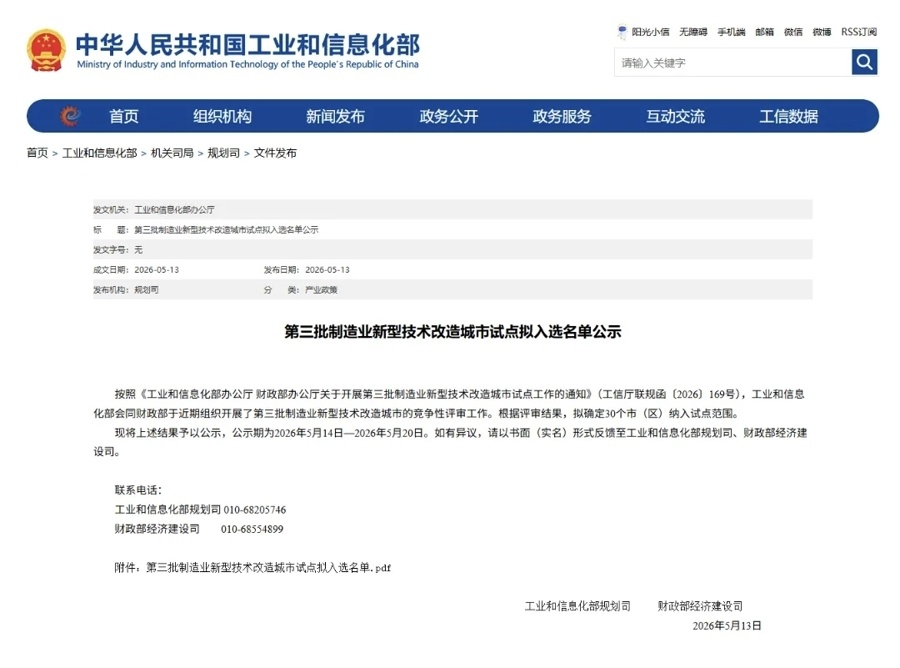Click 发布机构 value 规划司
Screen dimensions: 900x668
146,290
